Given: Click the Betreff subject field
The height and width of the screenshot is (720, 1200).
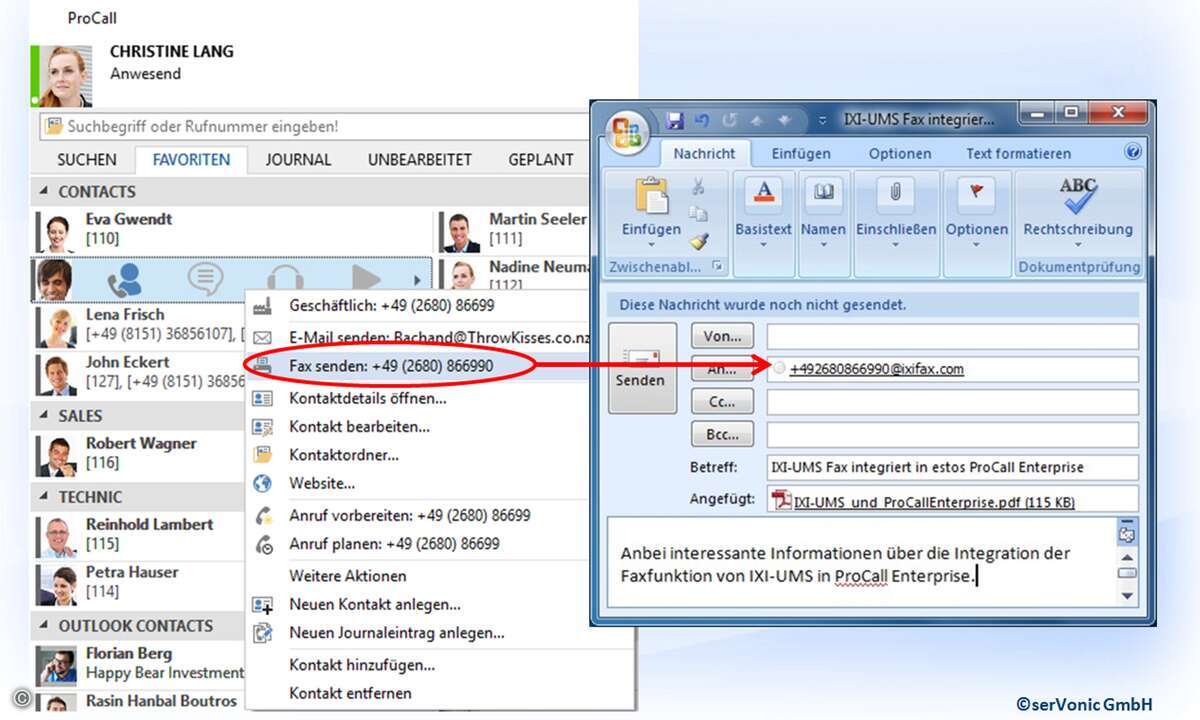Looking at the screenshot, I should coord(953,467).
